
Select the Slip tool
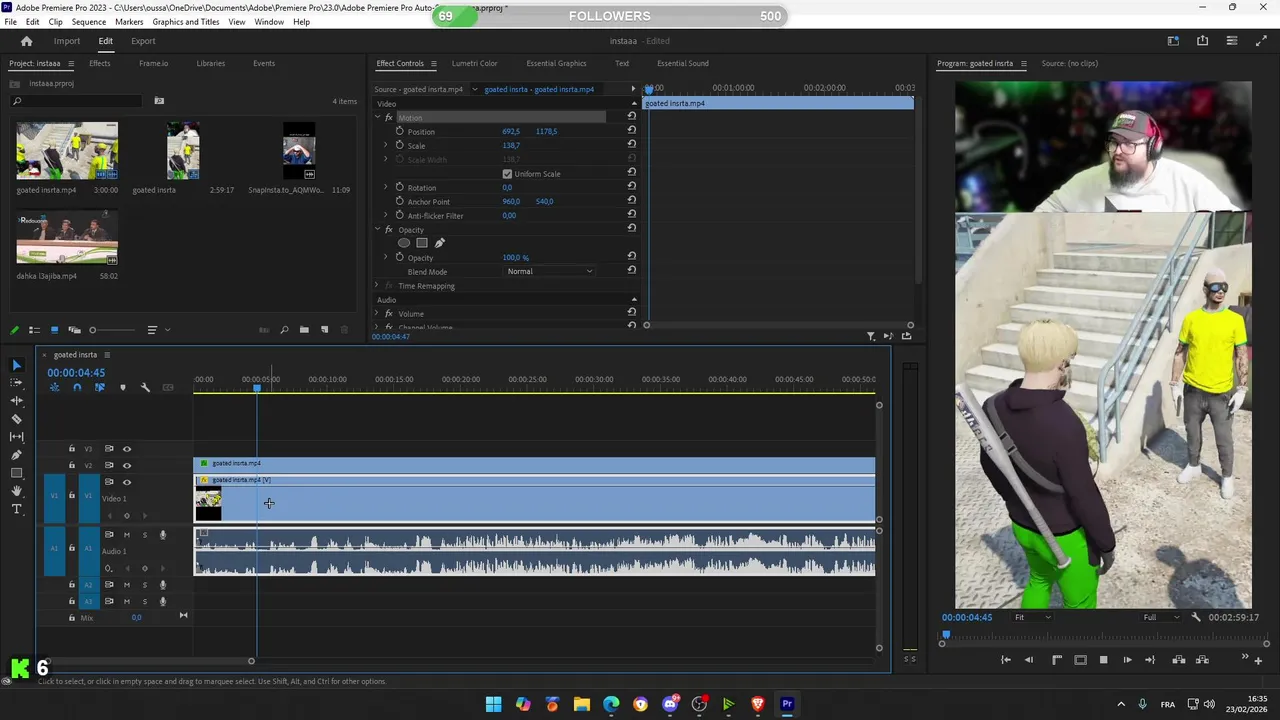click(x=16, y=437)
